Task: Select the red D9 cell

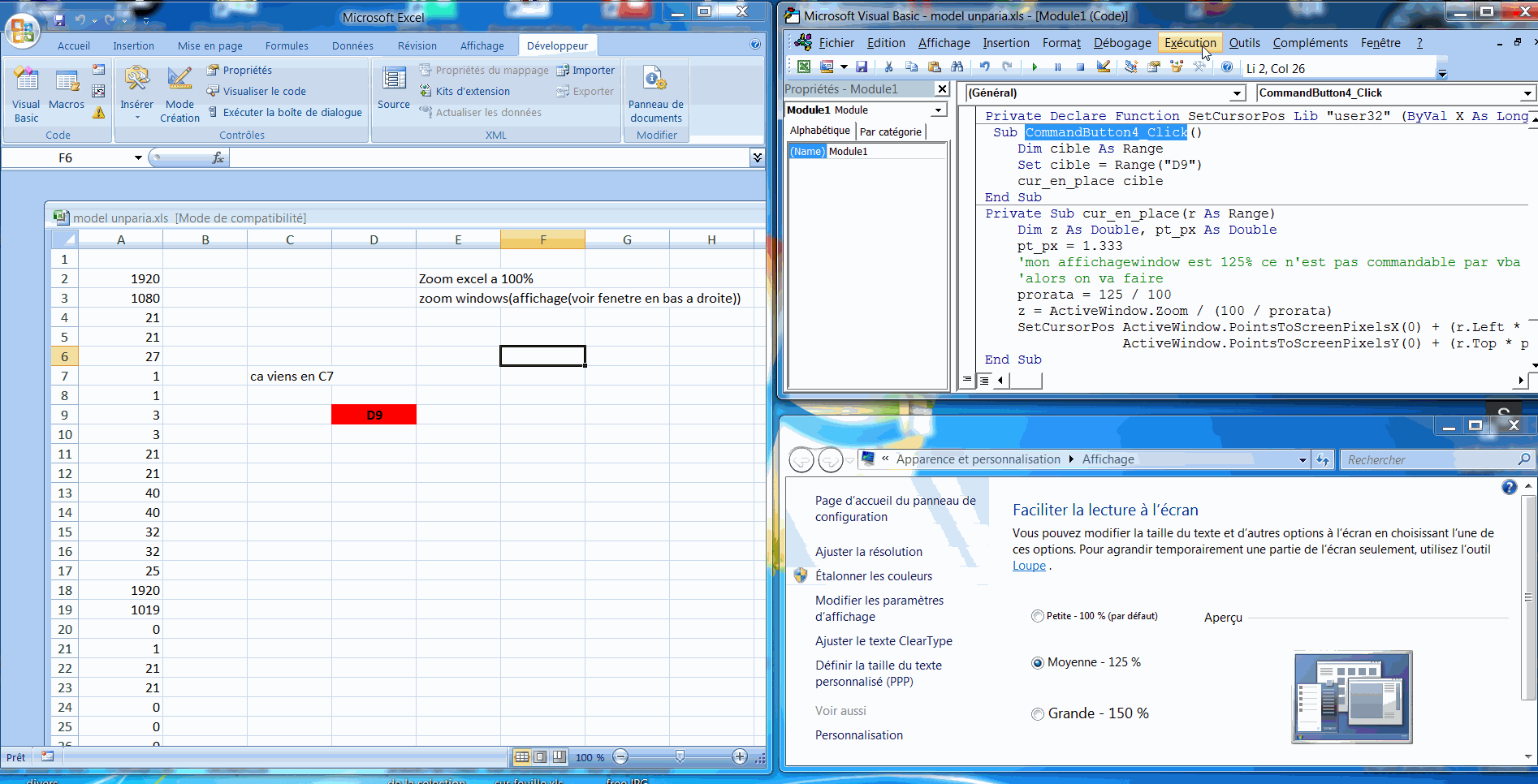Action: point(374,415)
